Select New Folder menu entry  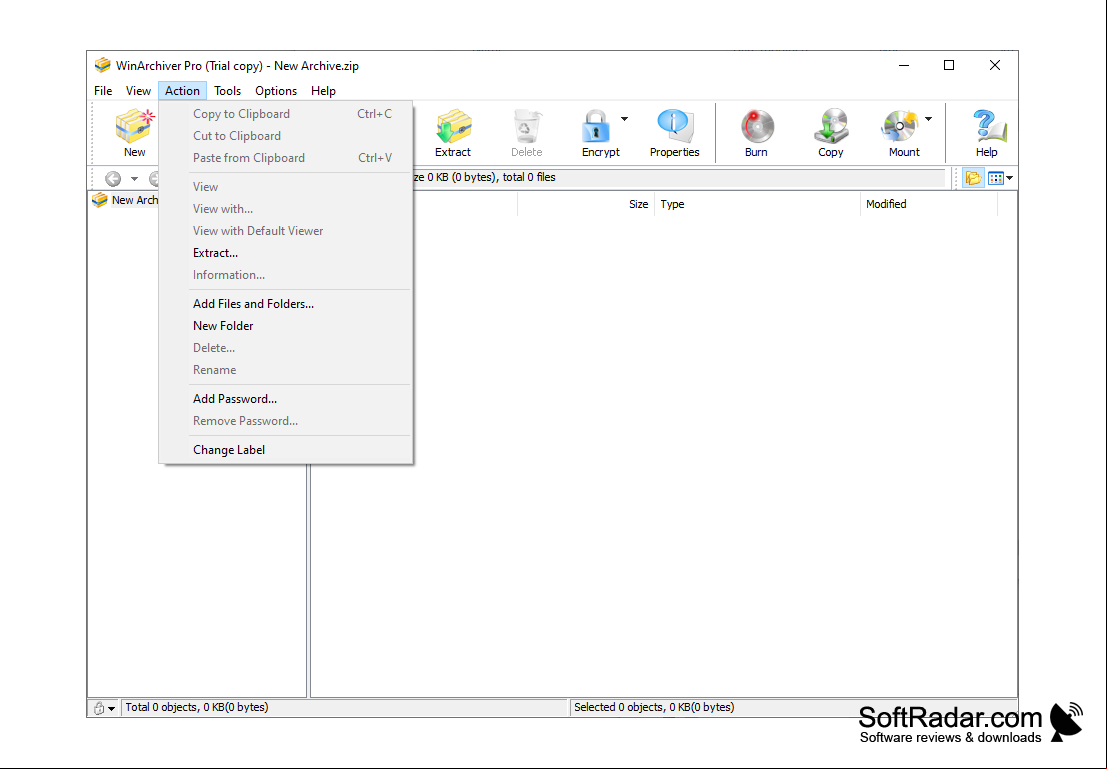(x=285, y=326)
